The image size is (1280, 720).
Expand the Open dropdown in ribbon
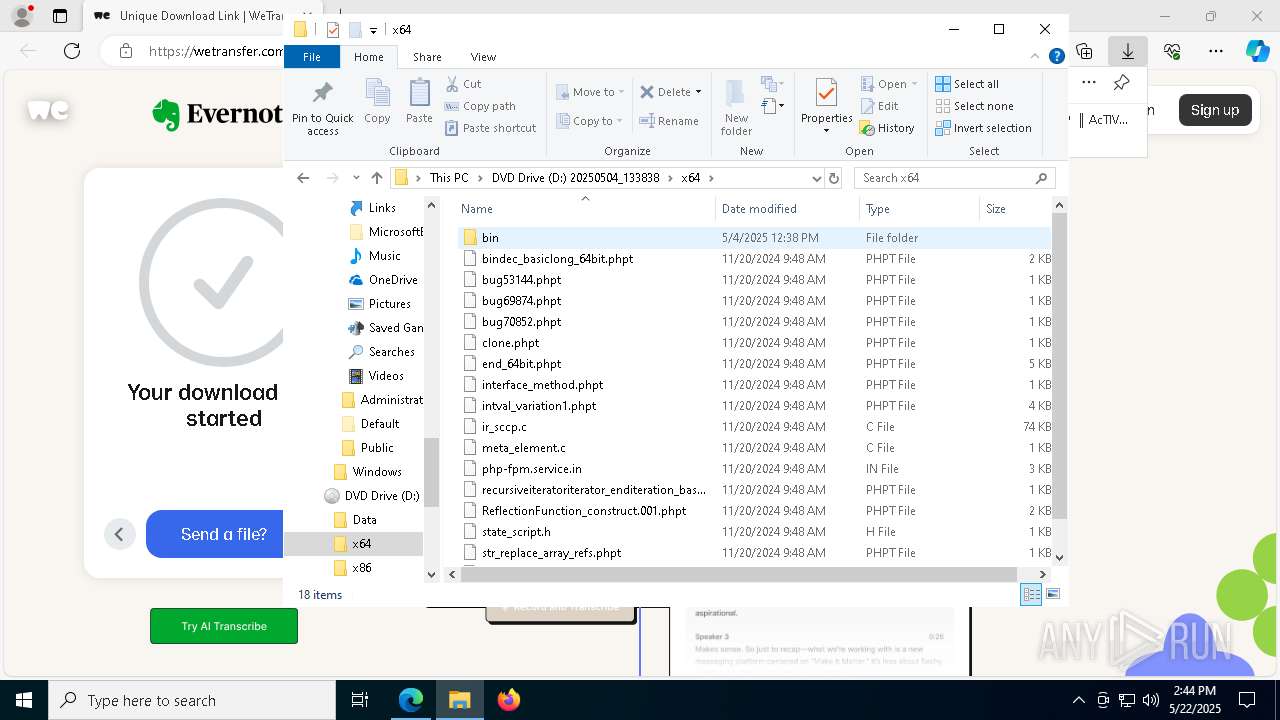click(913, 84)
